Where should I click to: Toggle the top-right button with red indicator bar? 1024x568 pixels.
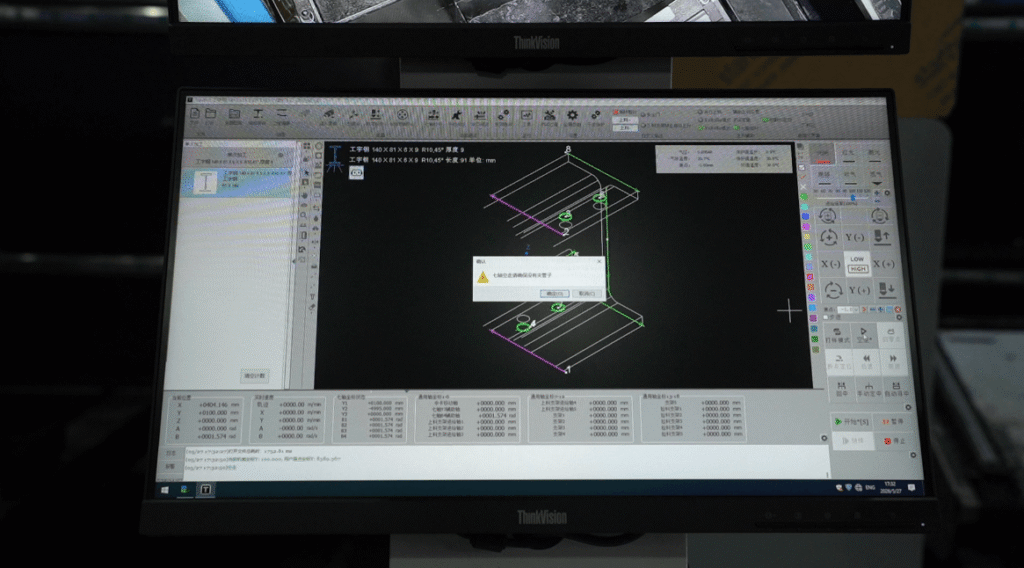822,155
